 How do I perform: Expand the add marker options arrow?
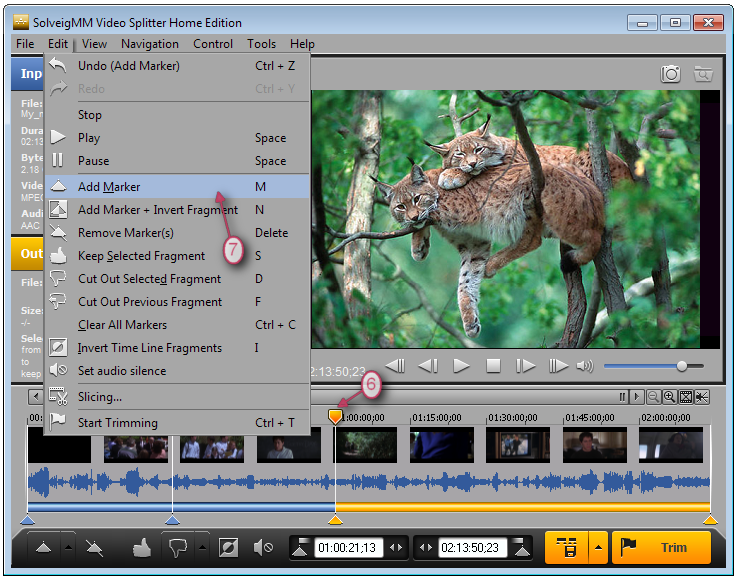[68, 548]
